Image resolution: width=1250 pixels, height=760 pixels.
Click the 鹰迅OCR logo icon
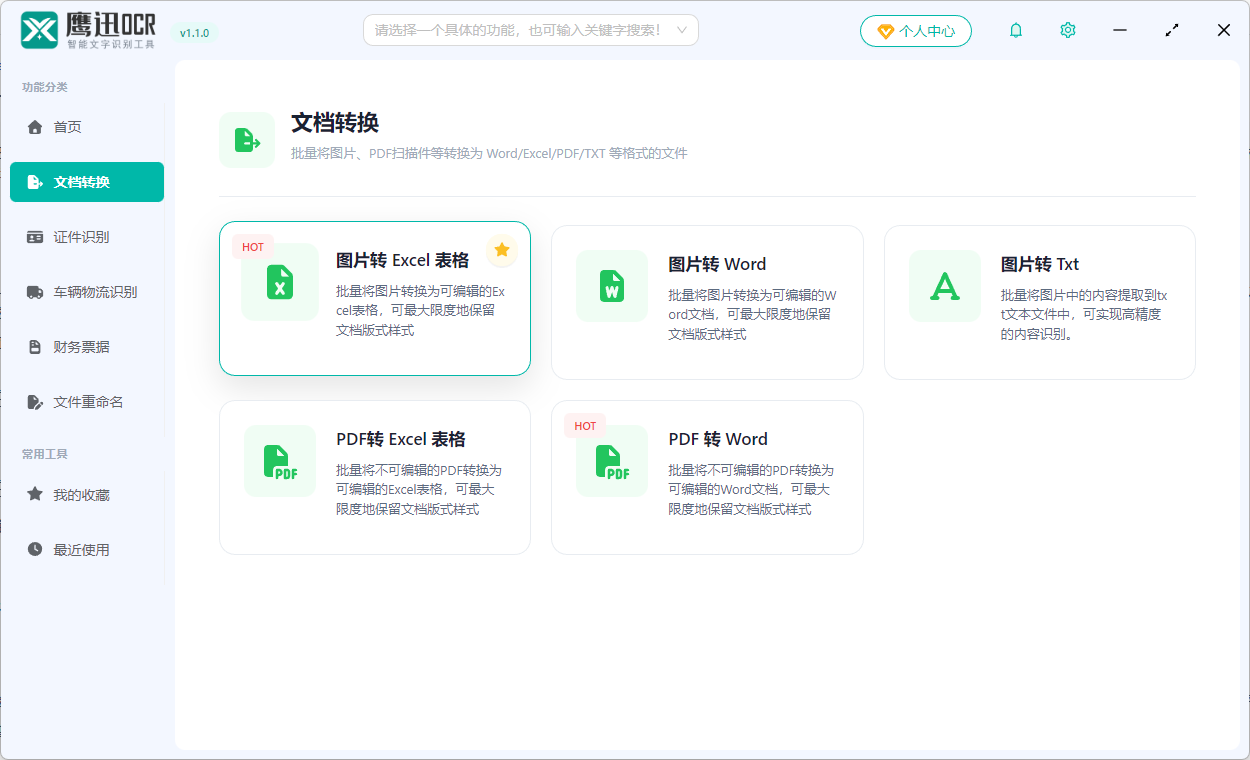(x=39, y=30)
